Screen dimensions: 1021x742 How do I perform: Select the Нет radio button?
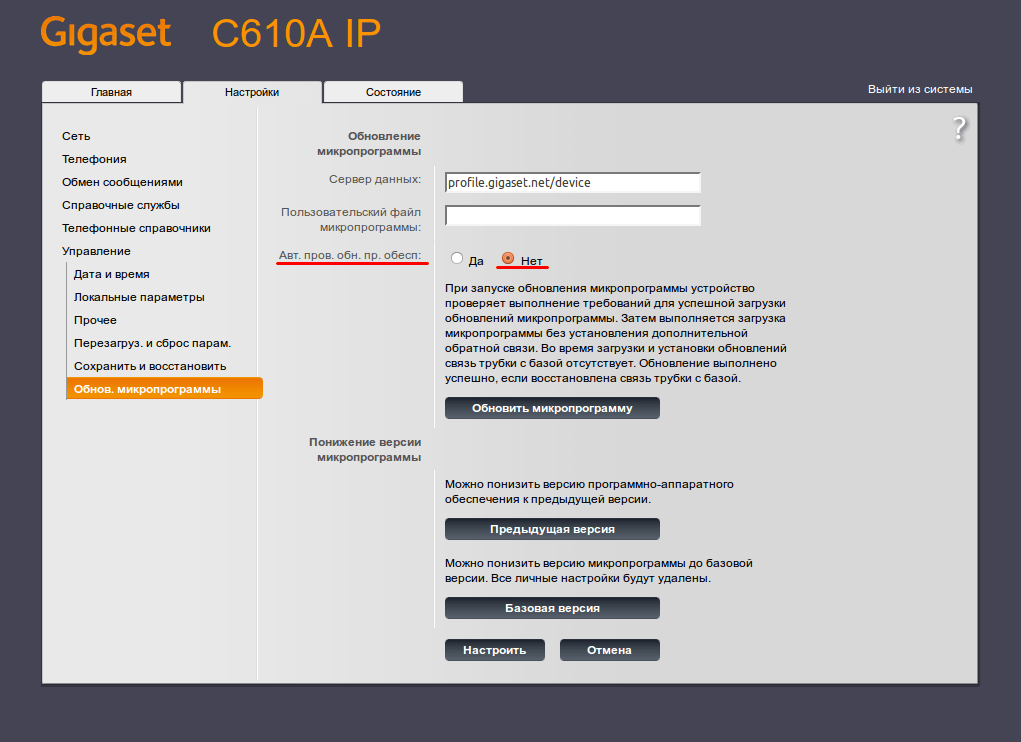coord(508,258)
